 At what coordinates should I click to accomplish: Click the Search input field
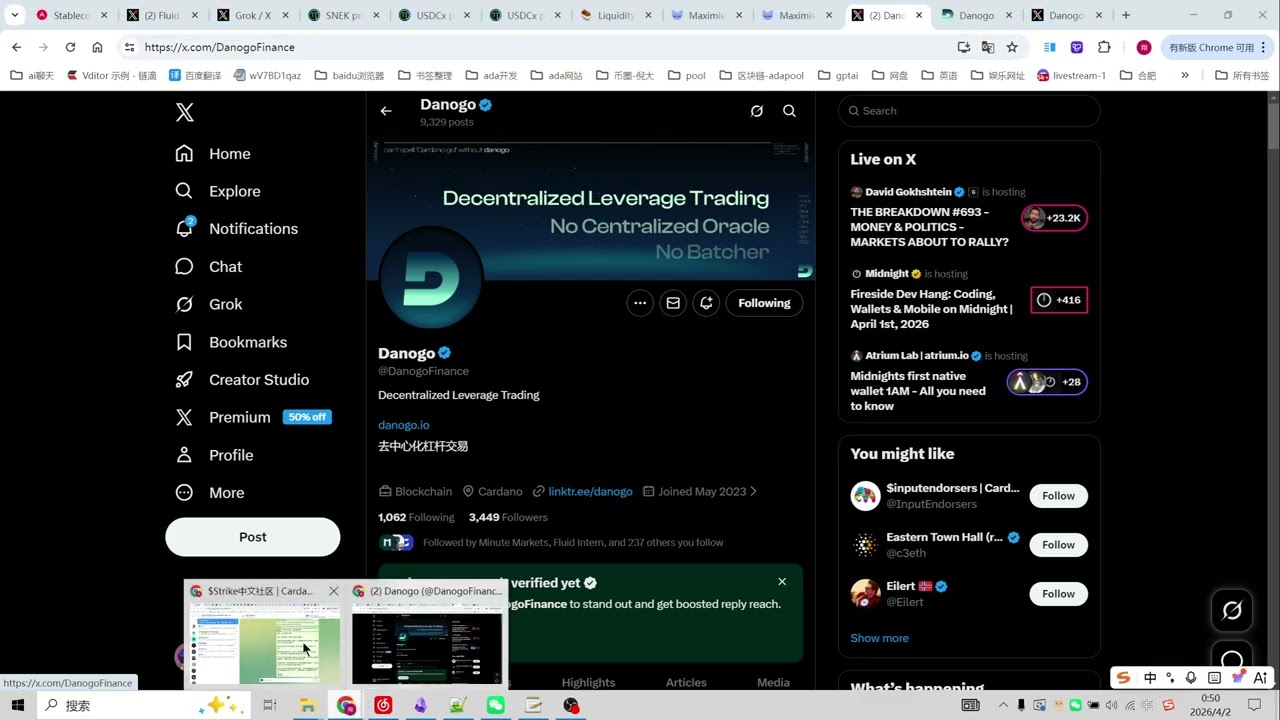pos(969,111)
